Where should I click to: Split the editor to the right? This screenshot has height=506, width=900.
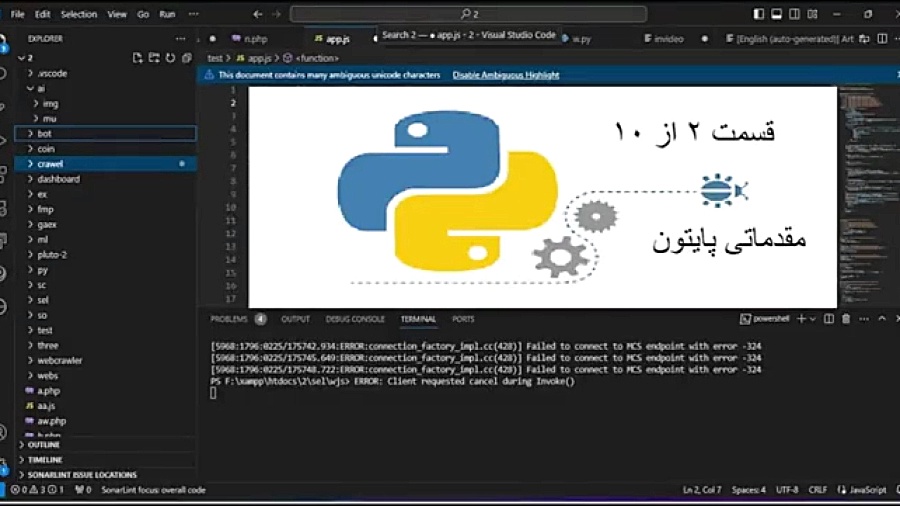click(x=882, y=38)
